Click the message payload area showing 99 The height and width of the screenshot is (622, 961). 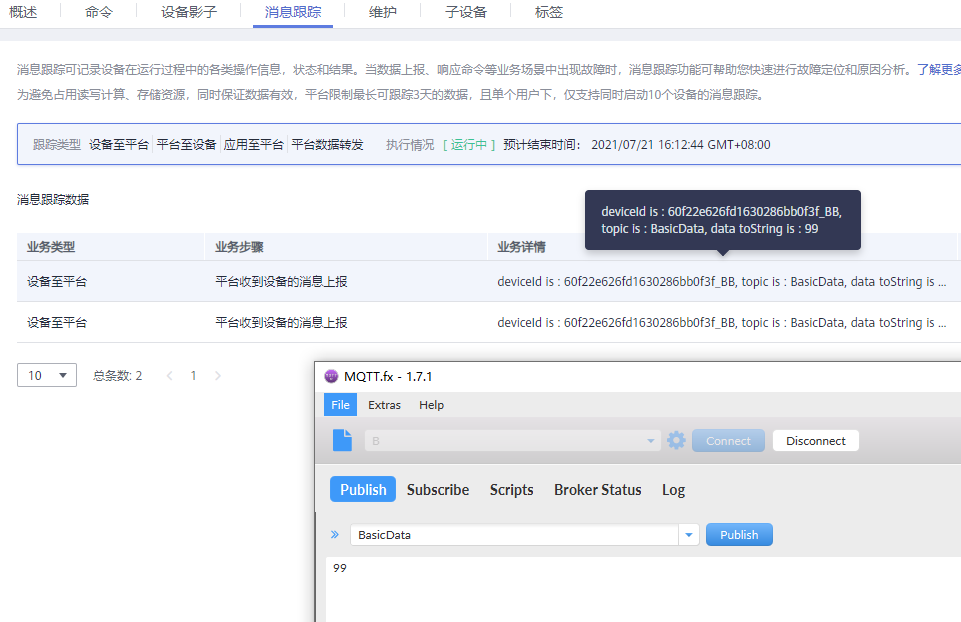point(644,589)
